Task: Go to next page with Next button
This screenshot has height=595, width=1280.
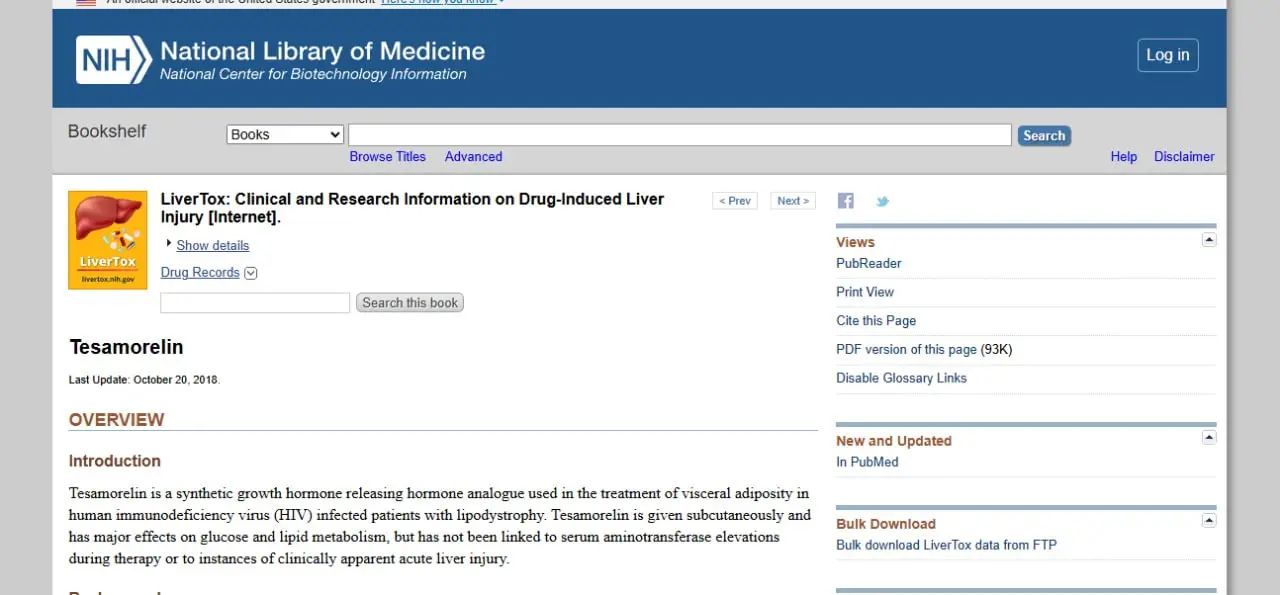Action: [793, 201]
